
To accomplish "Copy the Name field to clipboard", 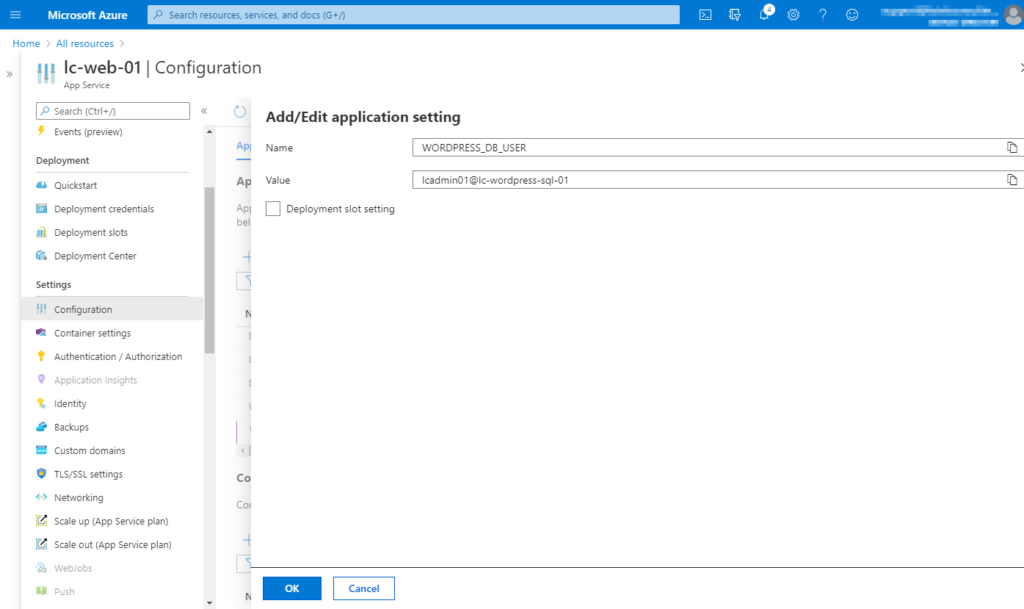I will click(x=1012, y=148).
